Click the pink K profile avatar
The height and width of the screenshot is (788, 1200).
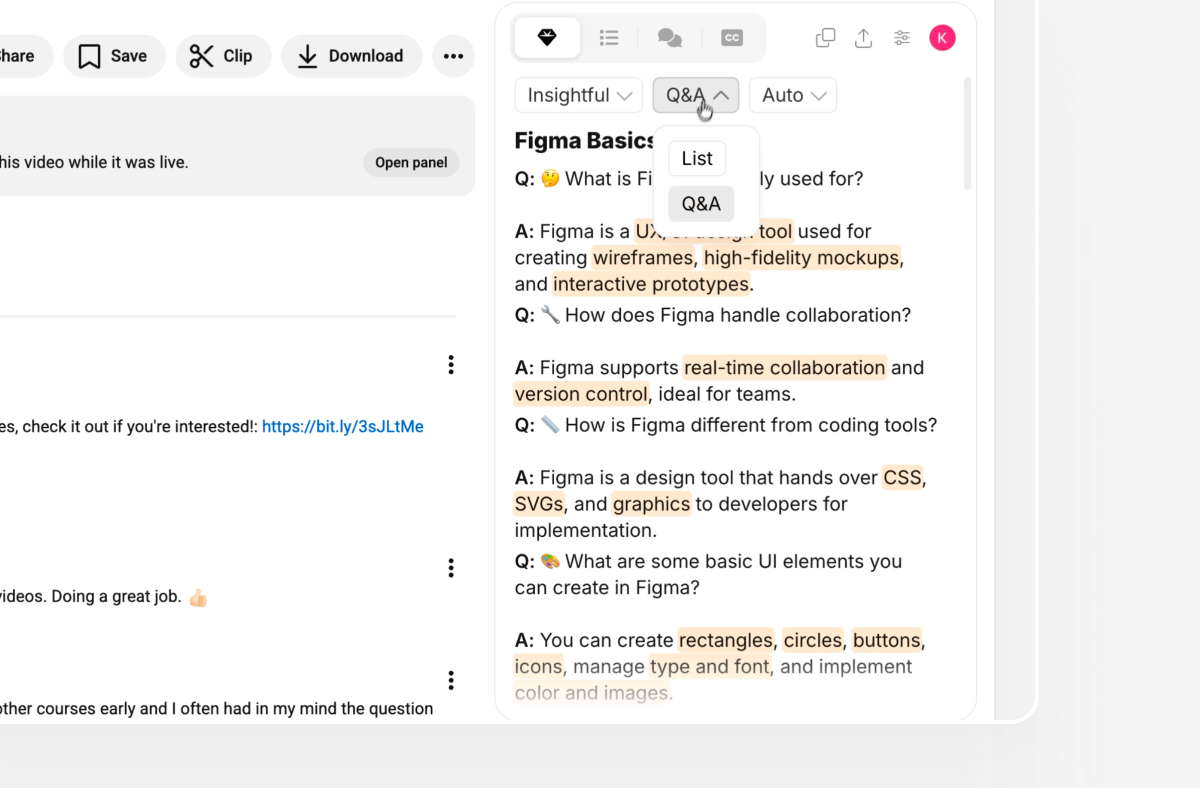click(x=942, y=38)
